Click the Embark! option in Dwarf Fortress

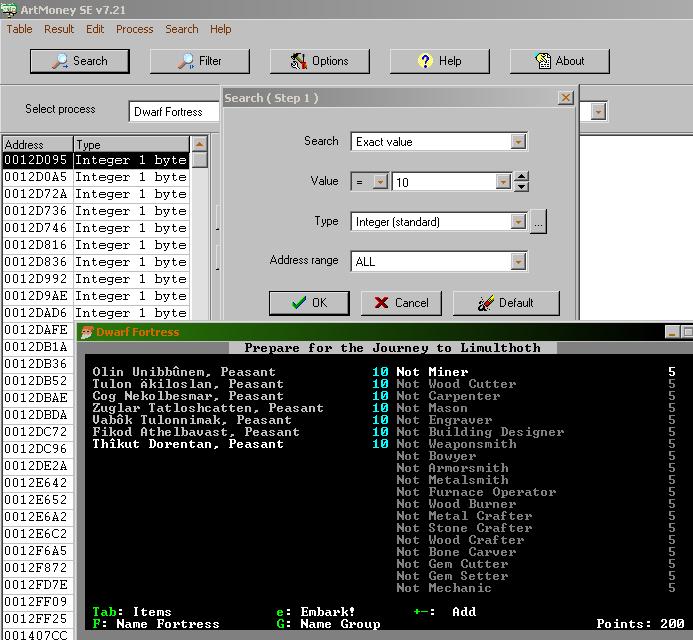click(316, 612)
